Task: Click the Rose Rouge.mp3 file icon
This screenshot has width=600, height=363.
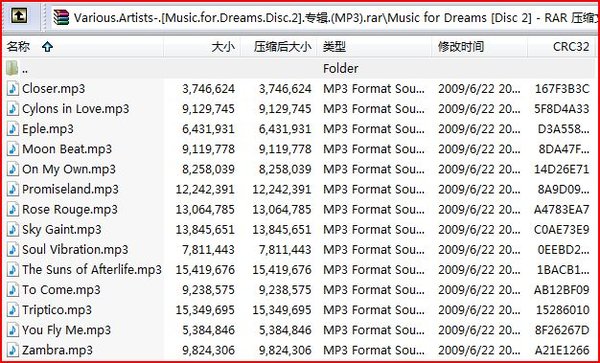Action: (x=13, y=209)
